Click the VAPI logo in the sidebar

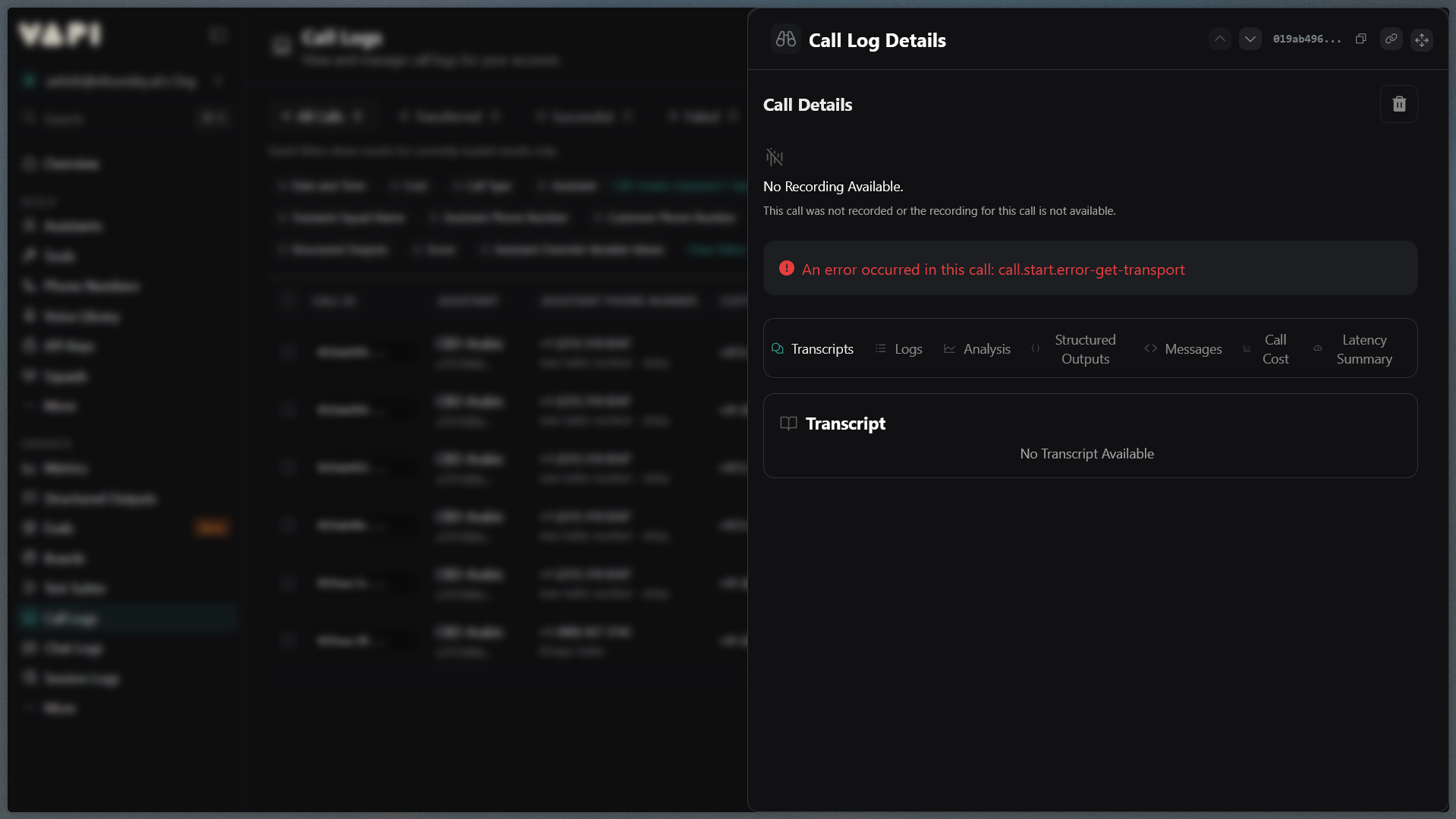(60, 34)
